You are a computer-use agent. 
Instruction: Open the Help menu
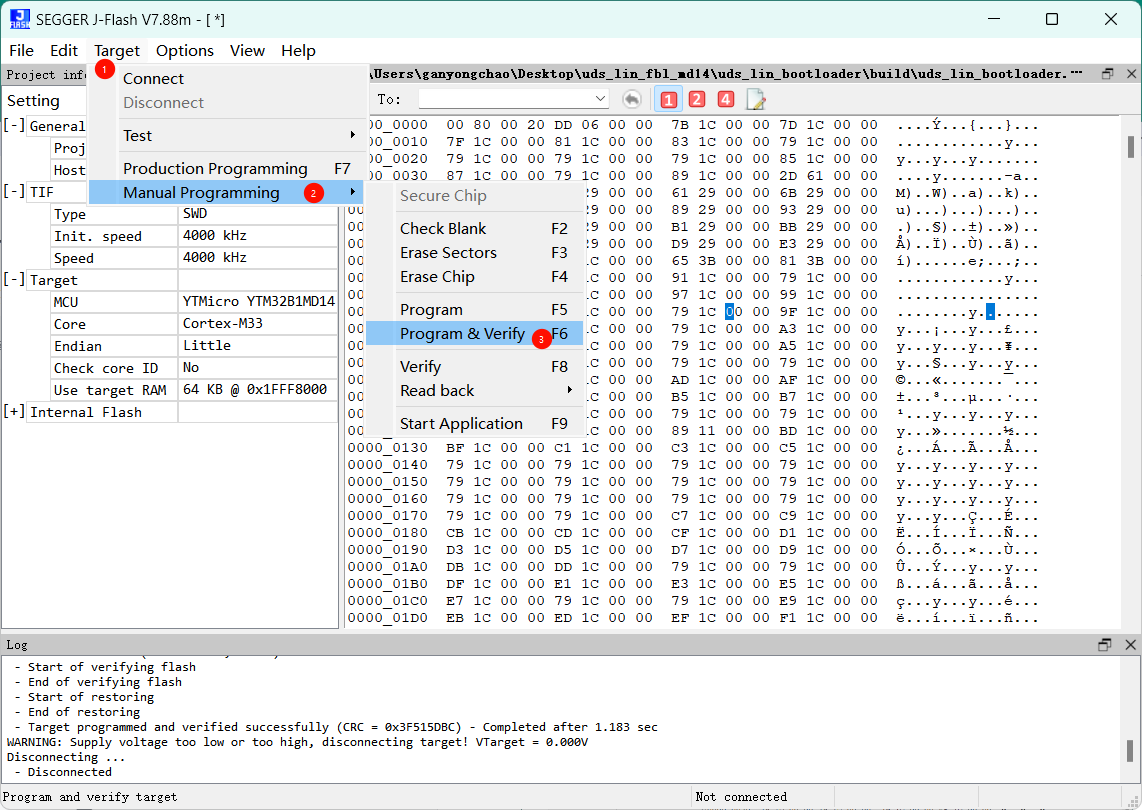(x=298, y=50)
